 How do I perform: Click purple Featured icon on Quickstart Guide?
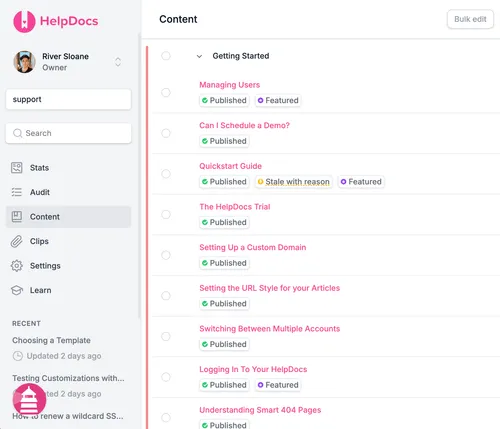(x=343, y=182)
